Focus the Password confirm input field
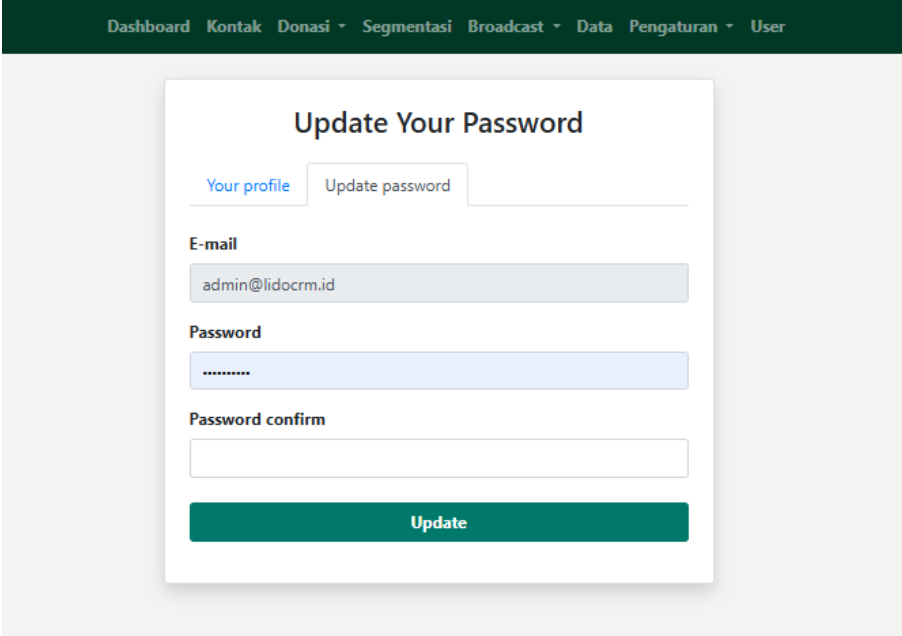 pos(438,458)
